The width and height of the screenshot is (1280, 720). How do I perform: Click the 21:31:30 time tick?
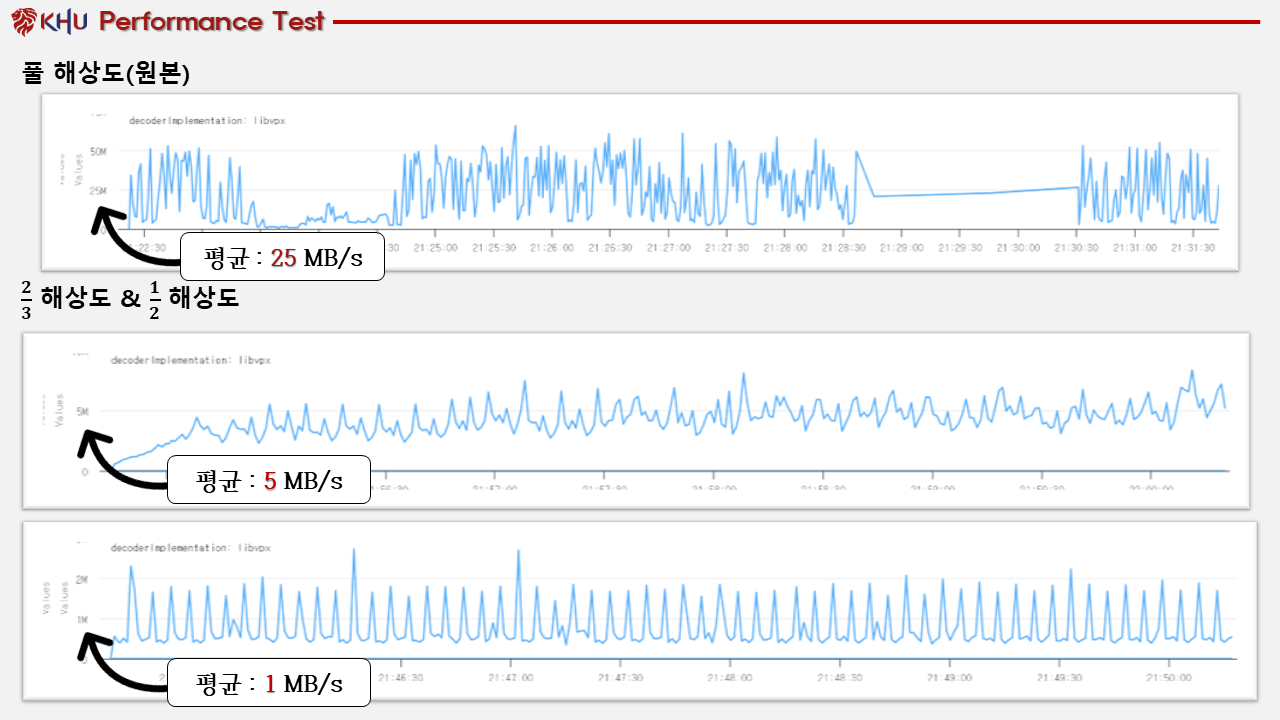pos(1195,247)
